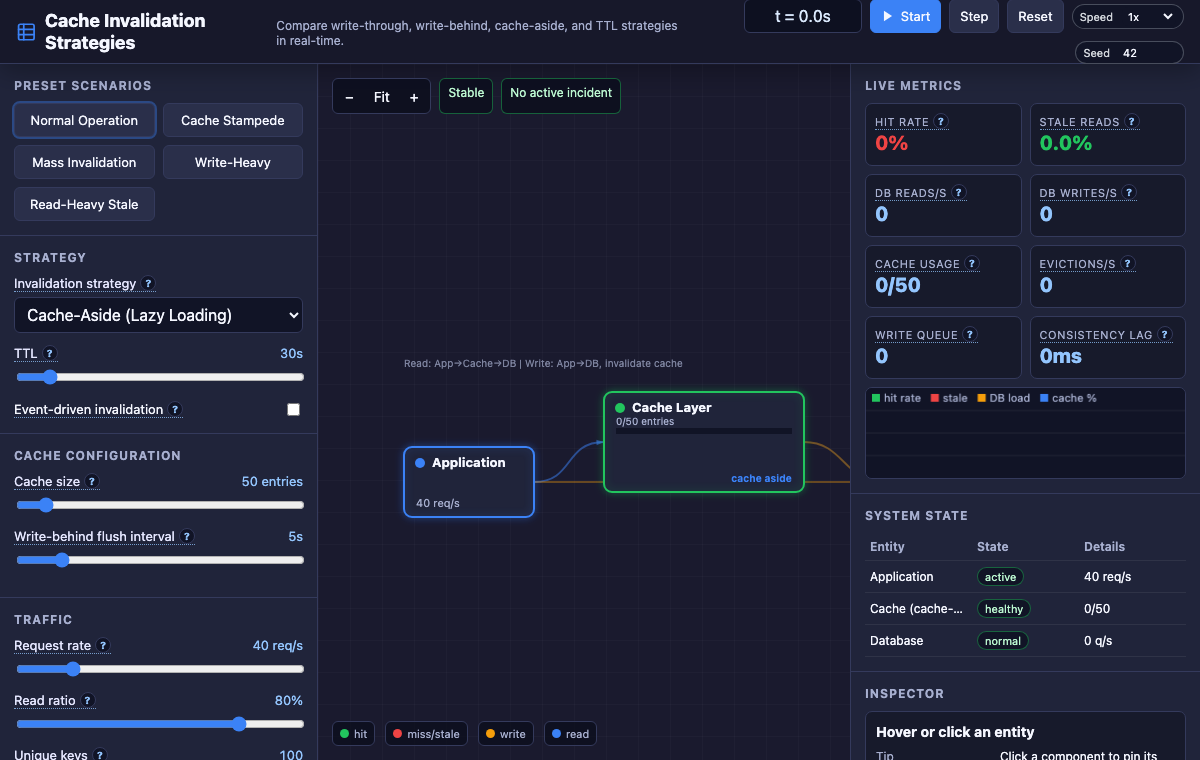Click the Reset button

(1035, 17)
